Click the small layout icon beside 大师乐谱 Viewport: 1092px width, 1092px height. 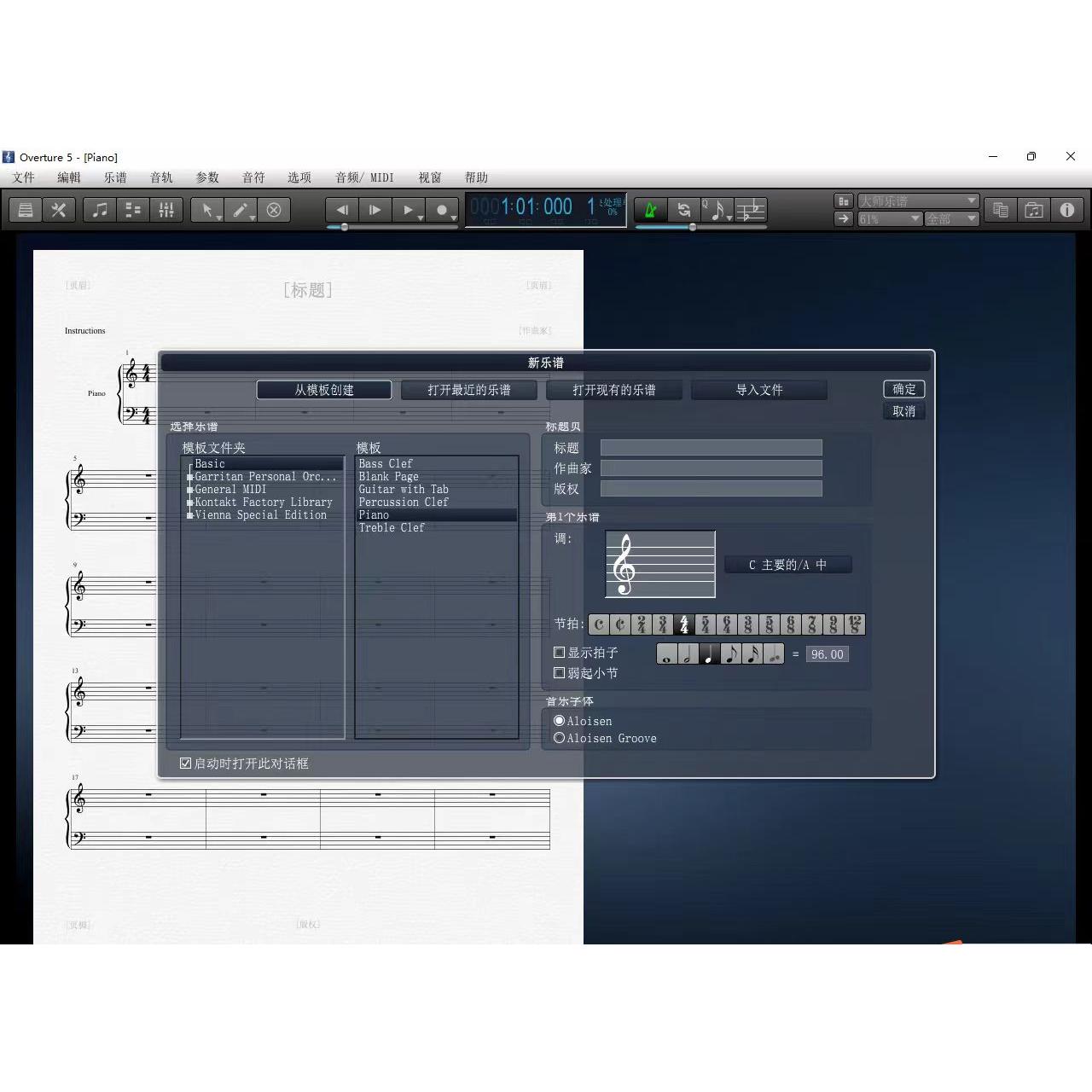point(844,201)
